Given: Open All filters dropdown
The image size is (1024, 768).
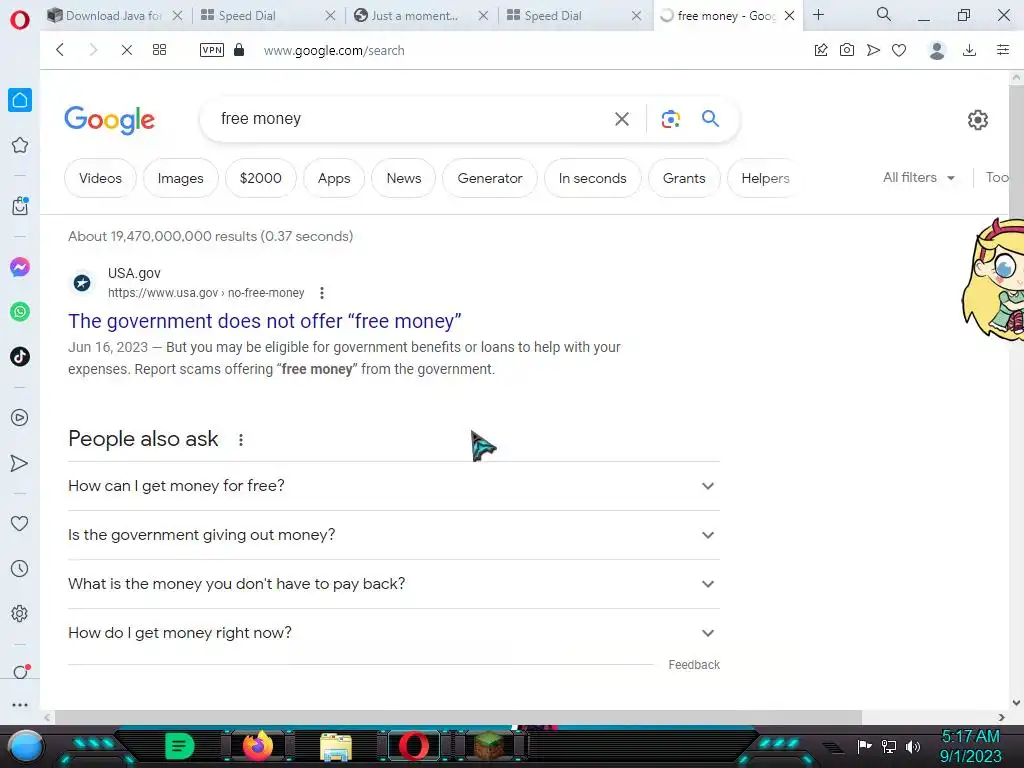Looking at the screenshot, I should click(x=919, y=178).
